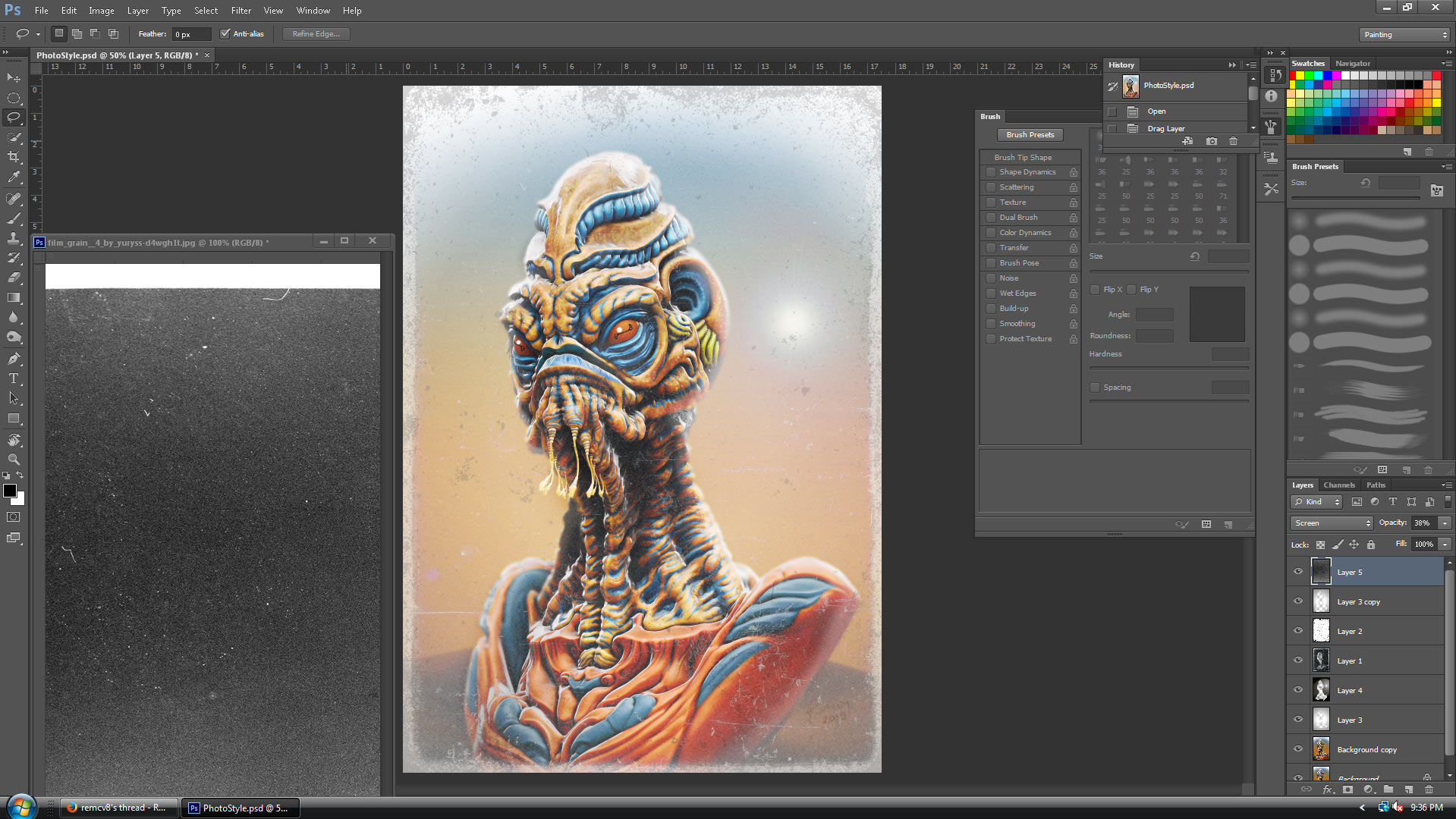
Task: Select Brush Tip Shape option
Action: [x=1023, y=158]
